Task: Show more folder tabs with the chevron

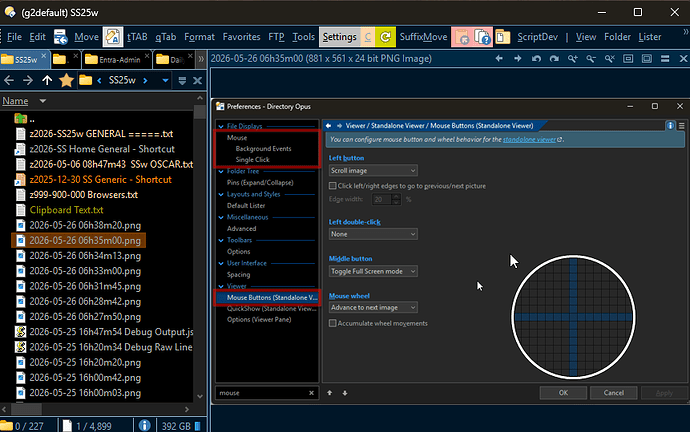Action: tap(201, 59)
